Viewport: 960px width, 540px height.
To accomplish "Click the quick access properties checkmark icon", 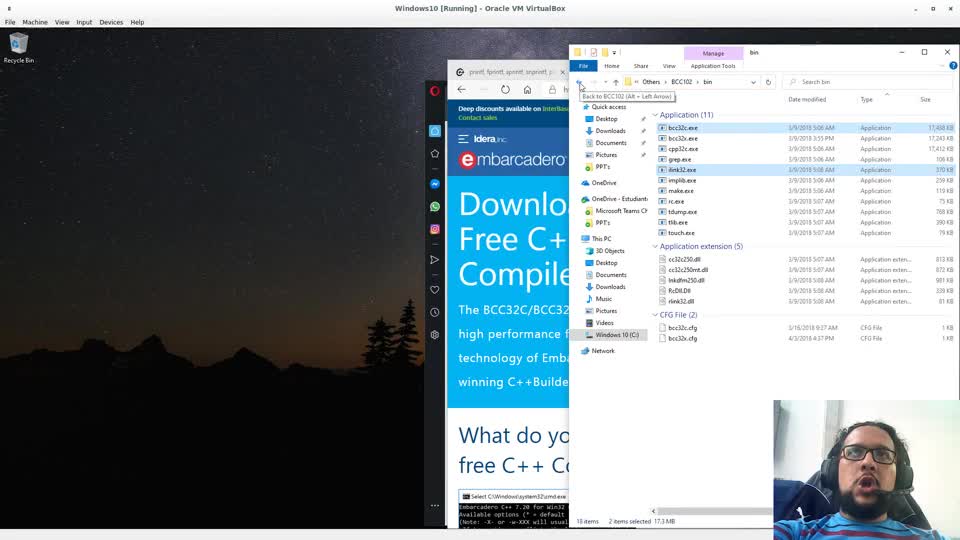I will pos(593,53).
